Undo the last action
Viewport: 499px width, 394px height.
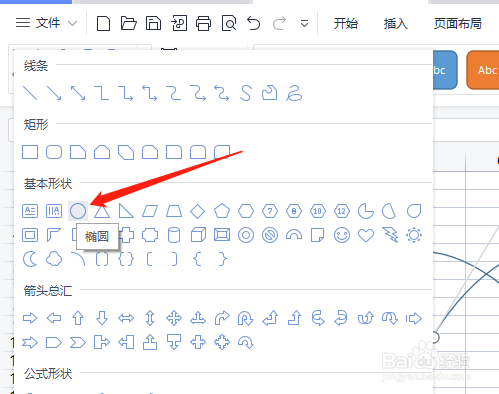pyautogui.click(x=254, y=23)
